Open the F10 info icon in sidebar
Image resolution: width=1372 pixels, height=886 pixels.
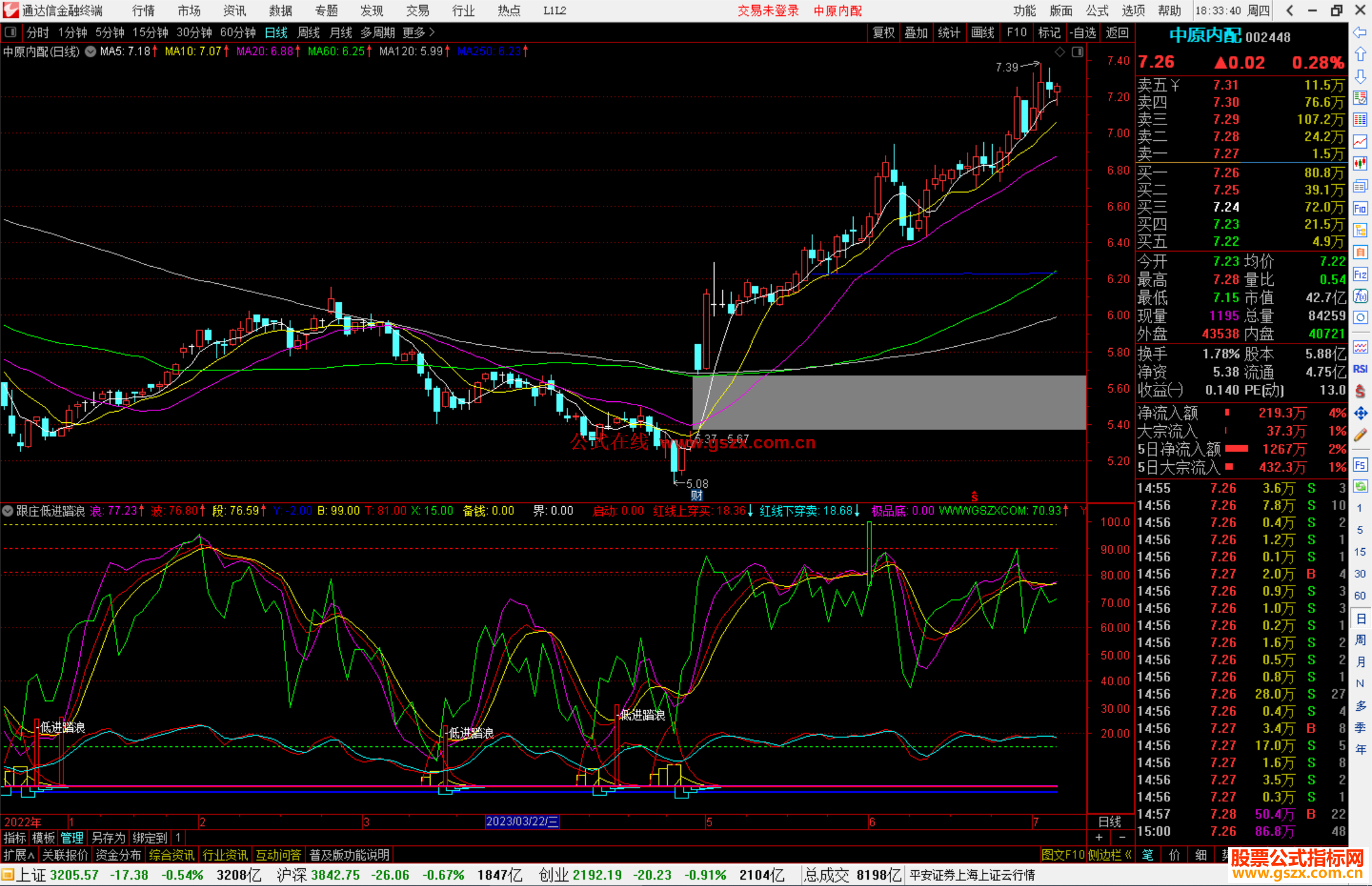(x=1360, y=209)
